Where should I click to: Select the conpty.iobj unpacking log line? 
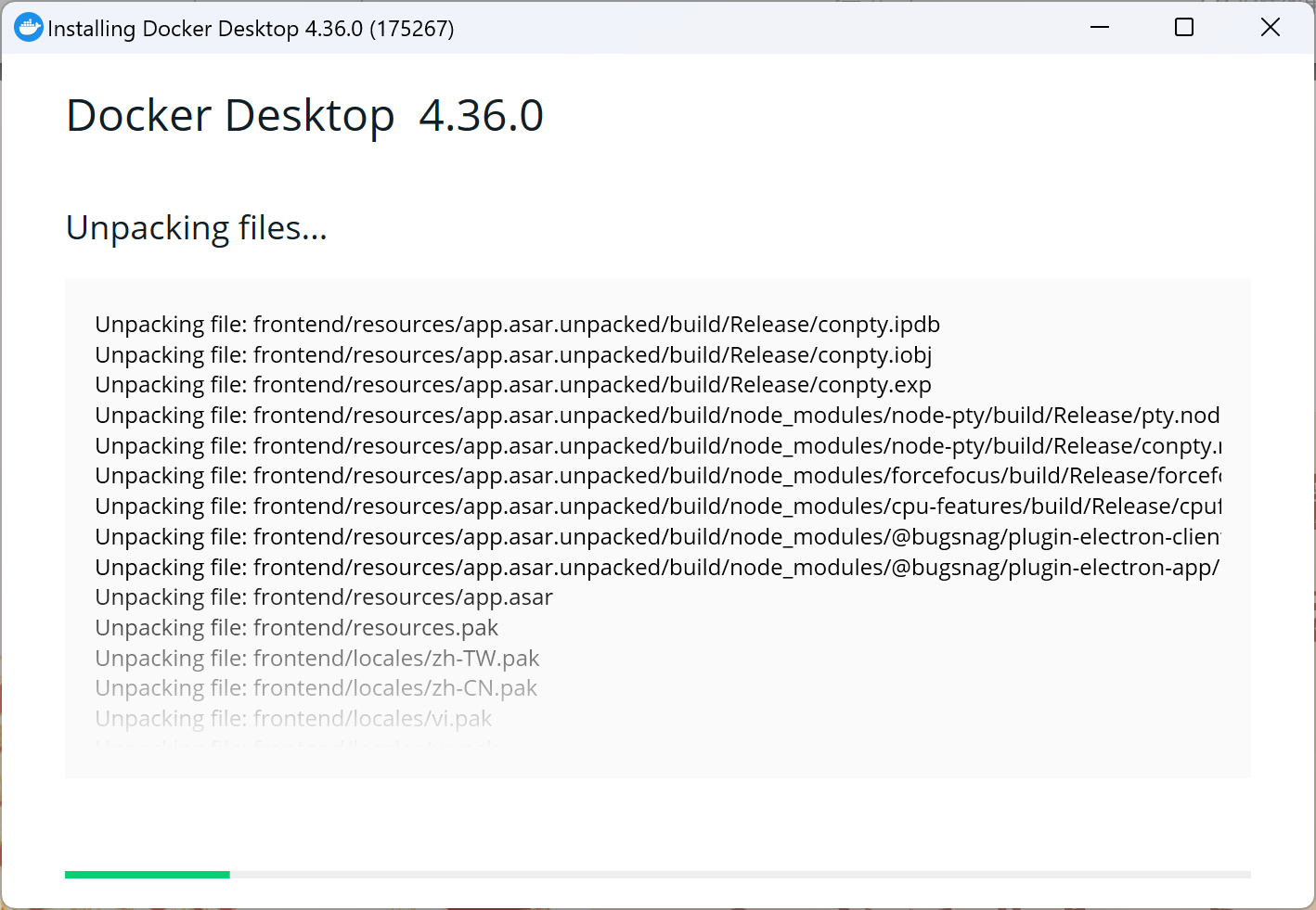[x=513, y=354]
